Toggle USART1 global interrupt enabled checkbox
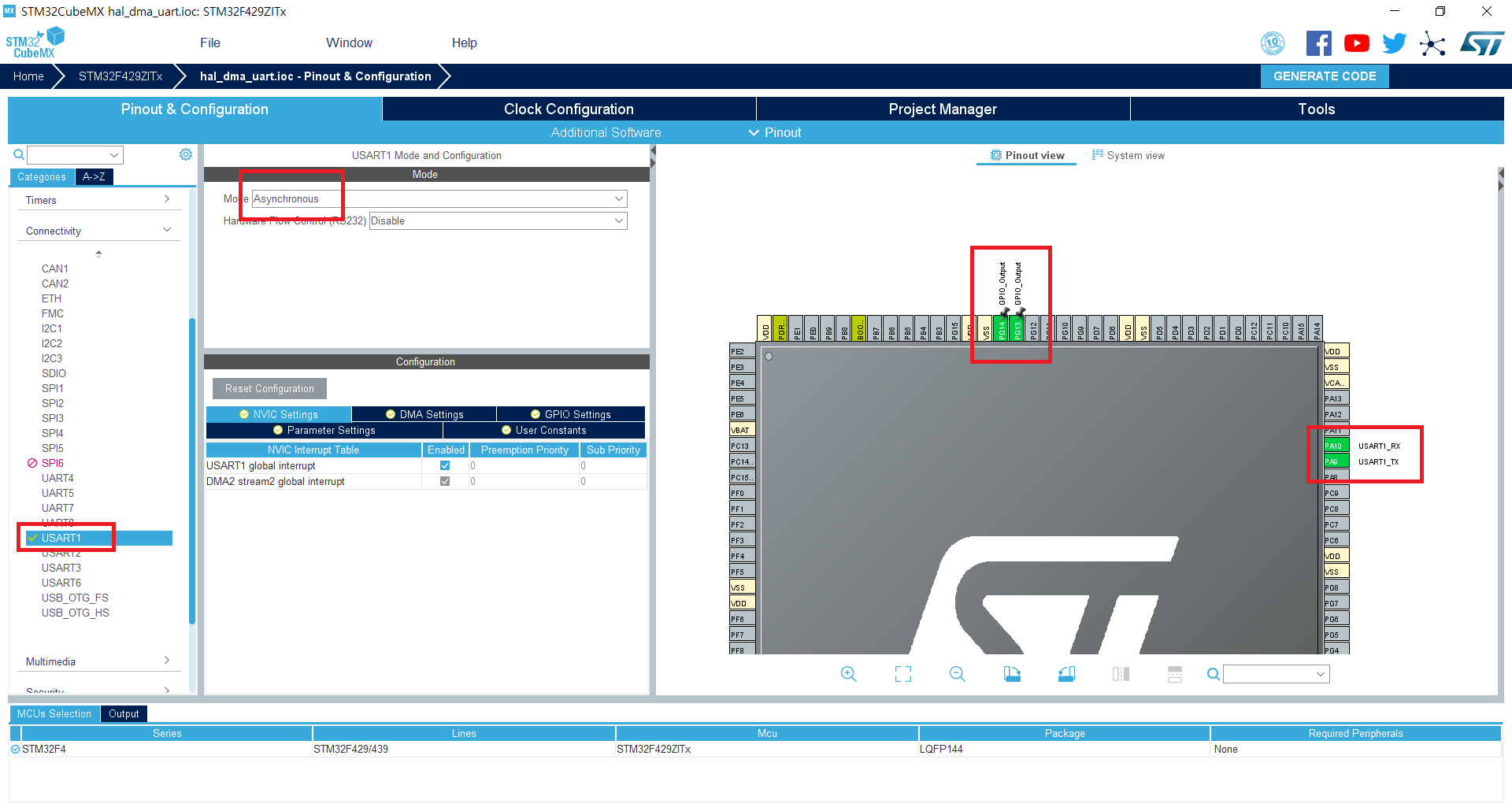Viewport: 1512px width, 811px height. click(445, 465)
